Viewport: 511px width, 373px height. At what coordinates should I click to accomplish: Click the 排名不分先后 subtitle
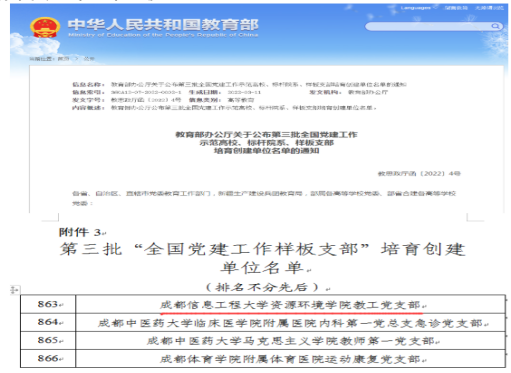268,287
